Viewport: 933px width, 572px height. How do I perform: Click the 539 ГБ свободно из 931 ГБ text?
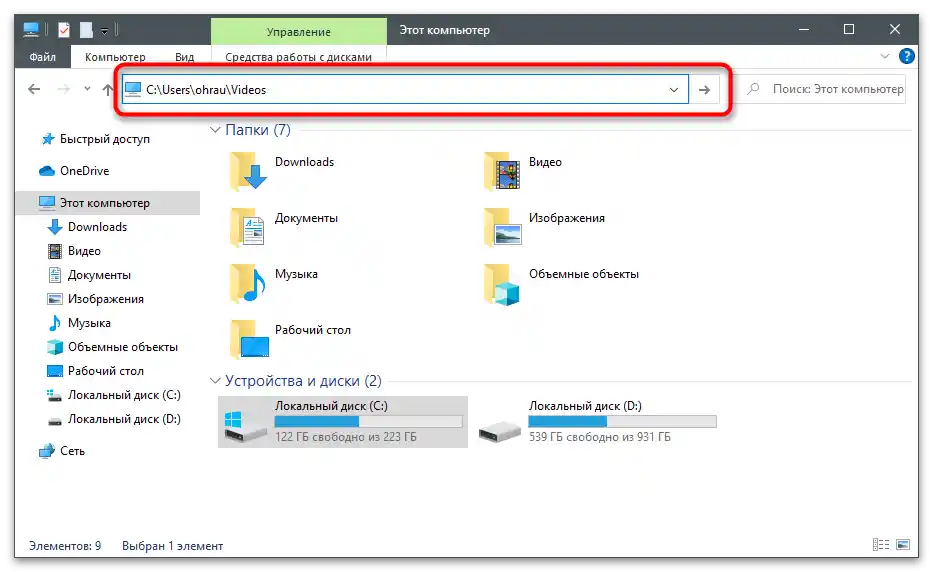pyautogui.click(x=600, y=437)
